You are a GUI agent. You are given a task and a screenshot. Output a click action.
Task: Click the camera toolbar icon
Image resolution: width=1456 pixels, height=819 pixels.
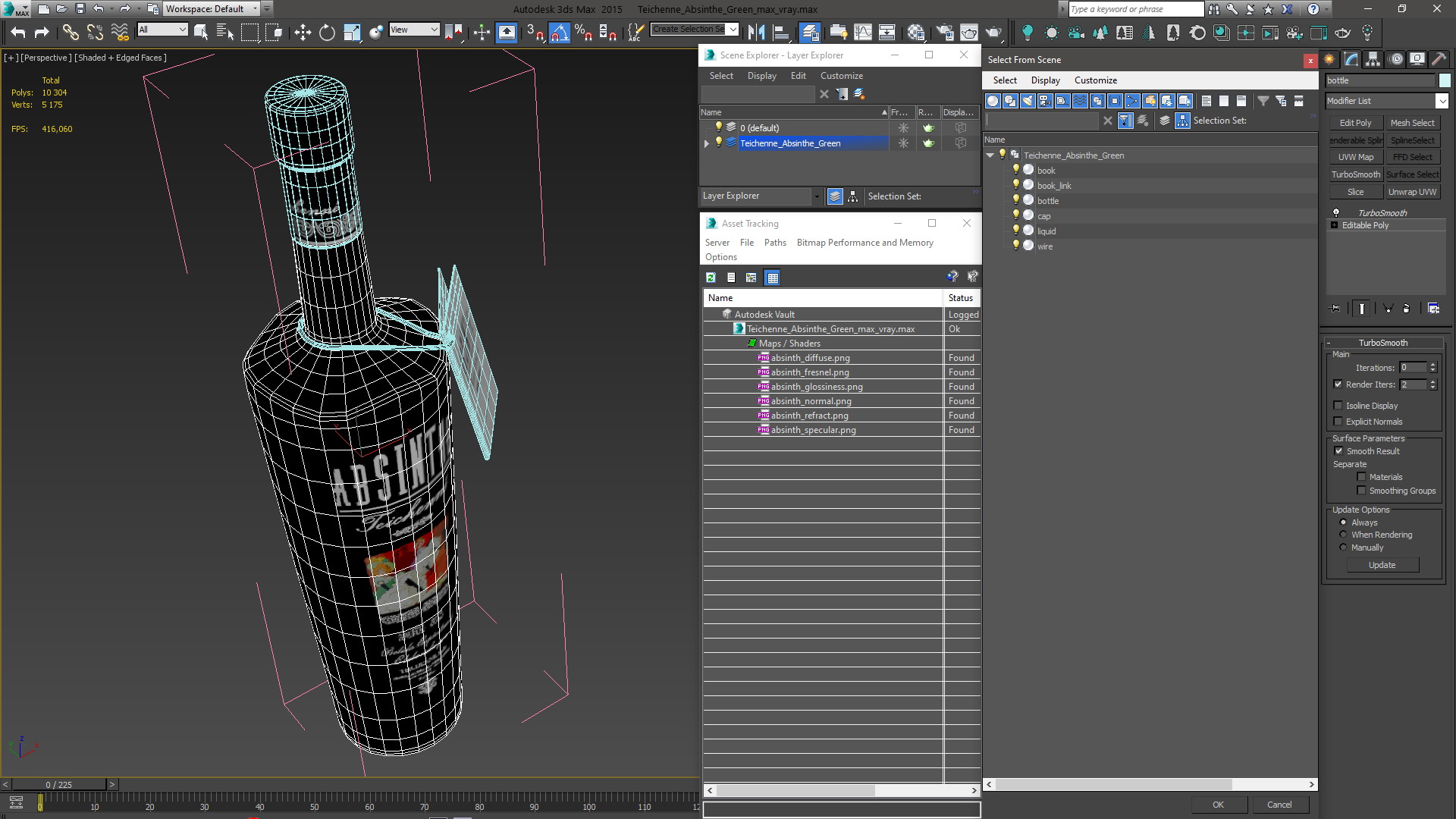pos(1076,32)
